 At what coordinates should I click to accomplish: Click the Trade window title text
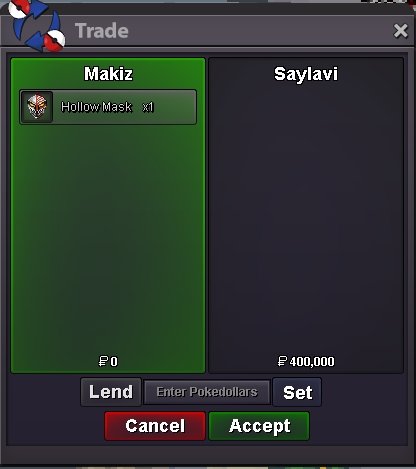[102, 31]
